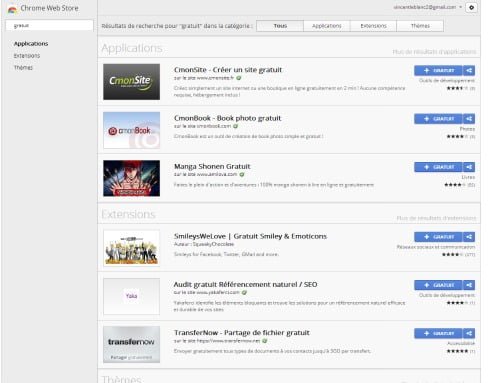The width and height of the screenshot is (500, 383).
Task: Click Manga Shonen 'Livres' category label
Action: 468,177
